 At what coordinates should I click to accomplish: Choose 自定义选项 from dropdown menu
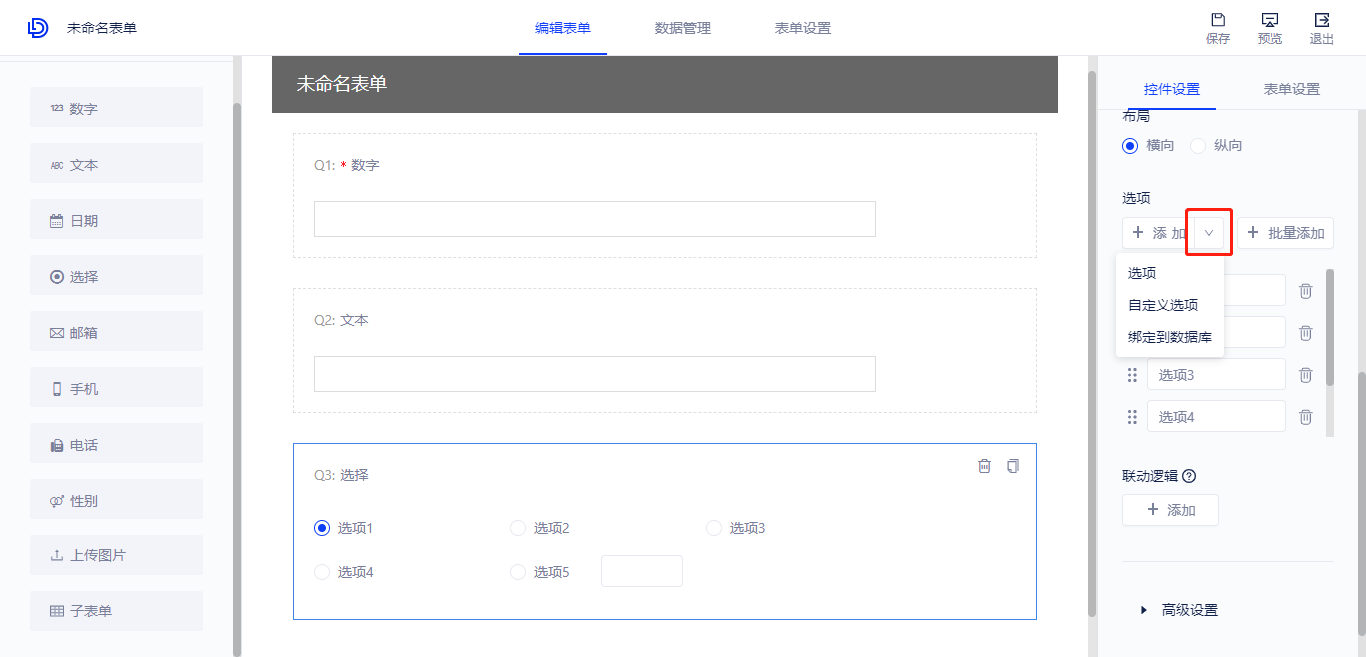click(1162, 305)
